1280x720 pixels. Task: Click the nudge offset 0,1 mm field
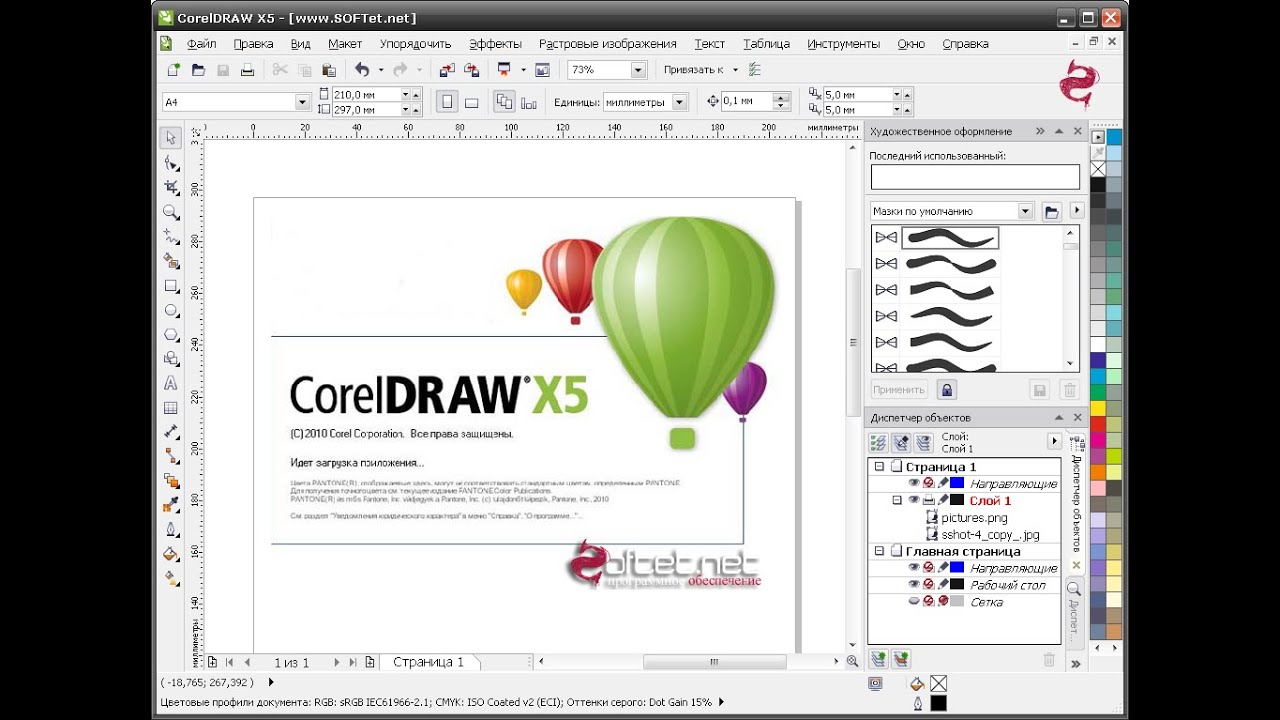[745, 102]
